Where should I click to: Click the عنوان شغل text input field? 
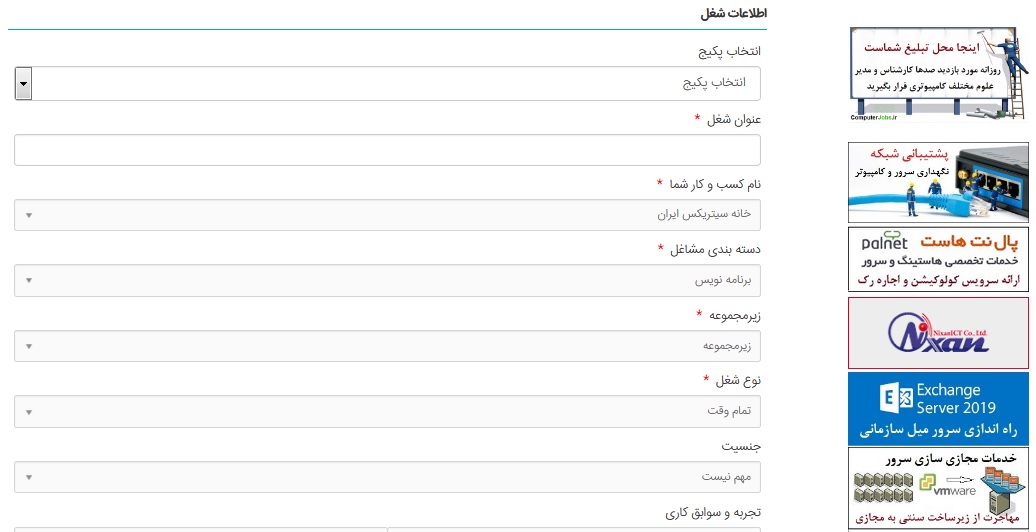(387, 150)
